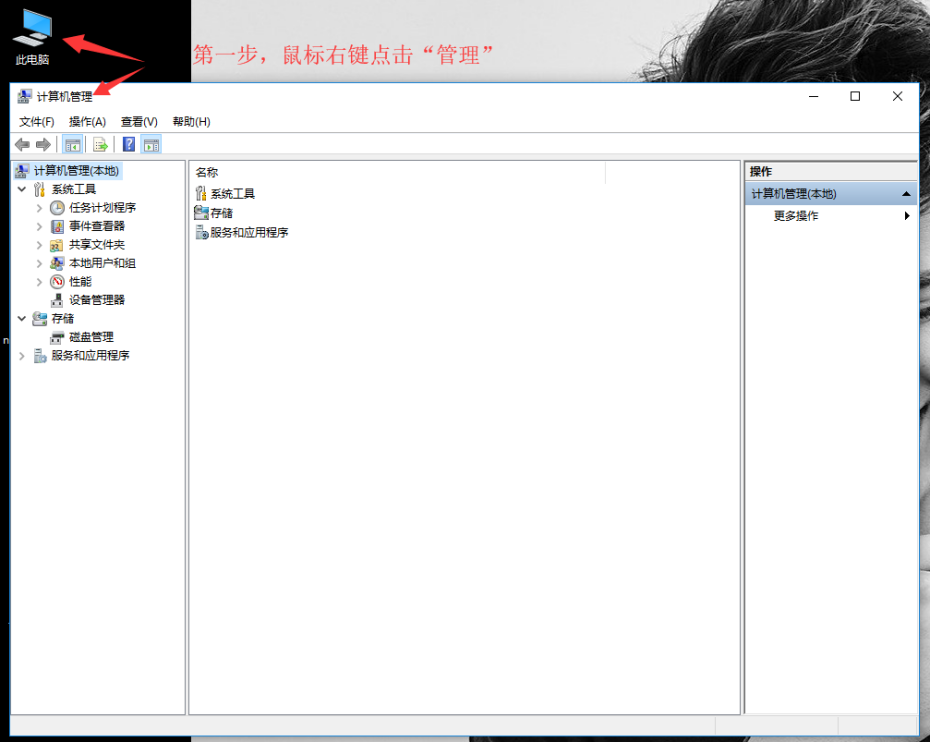The image size is (931, 742).
Task: Click the 共享文件夹 icon in tree
Action: [x=56, y=245]
